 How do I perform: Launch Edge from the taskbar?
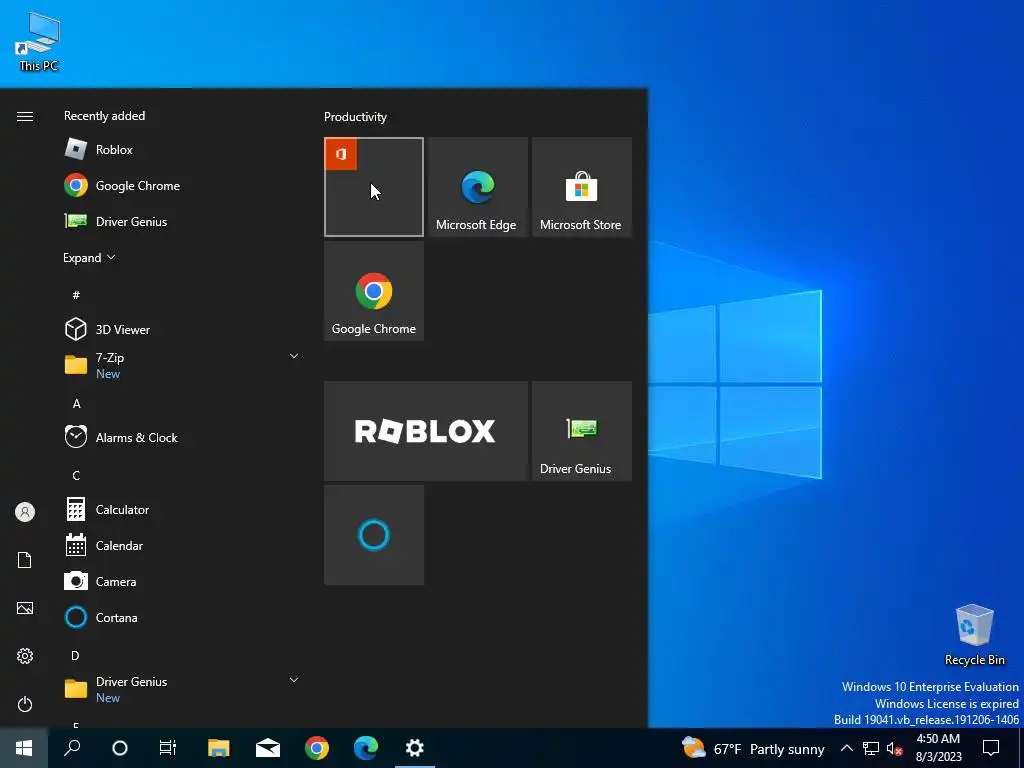[x=366, y=748]
